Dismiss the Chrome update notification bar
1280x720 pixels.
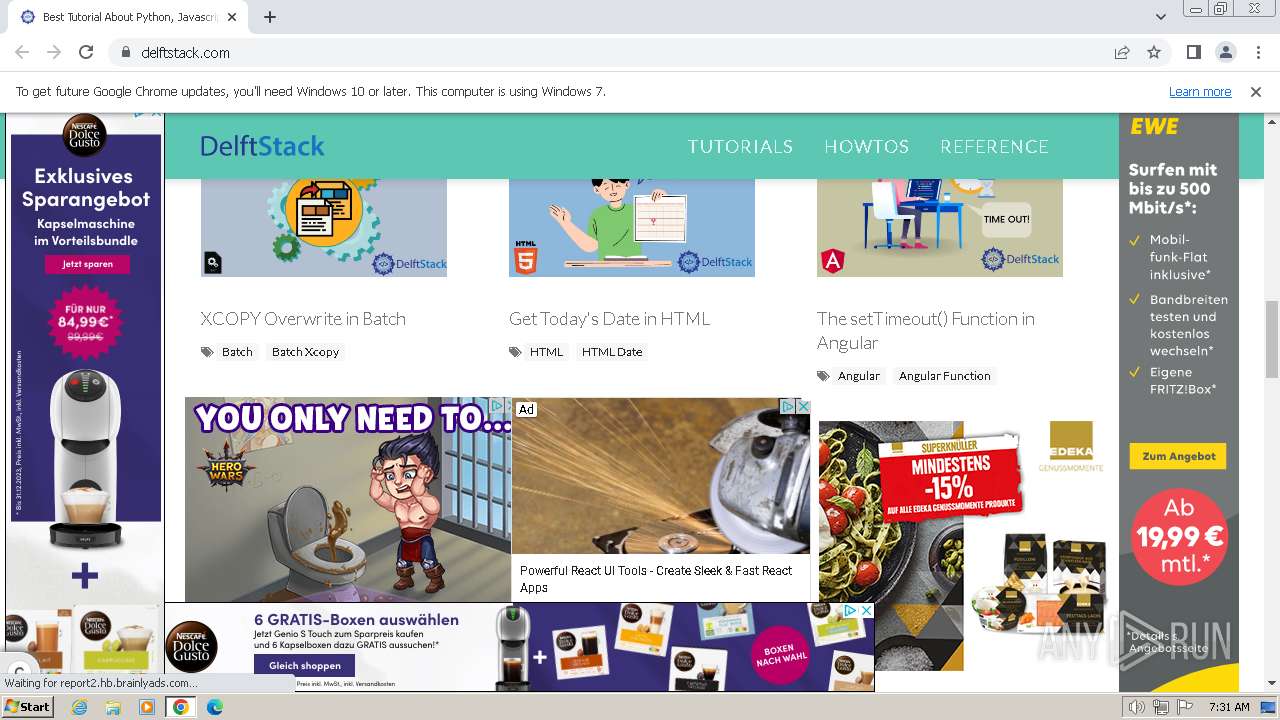1256,91
